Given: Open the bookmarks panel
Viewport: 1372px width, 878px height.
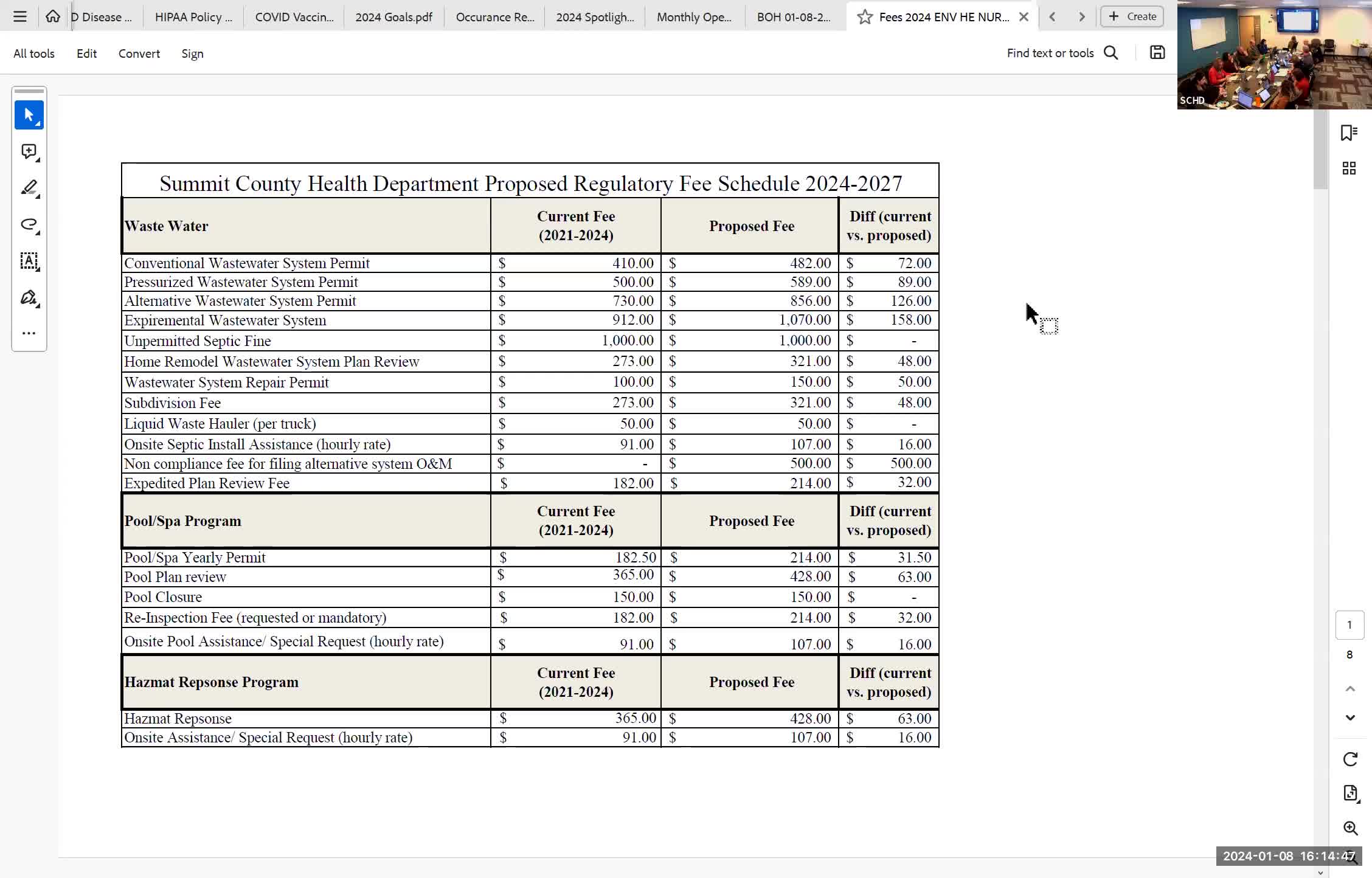Looking at the screenshot, I should [1349, 133].
